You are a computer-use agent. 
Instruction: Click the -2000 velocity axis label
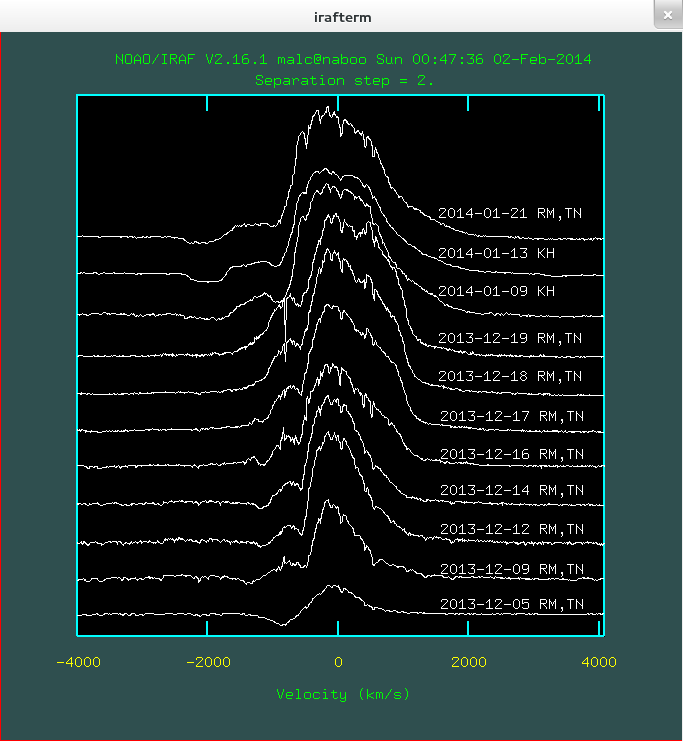[x=207, y=662]
